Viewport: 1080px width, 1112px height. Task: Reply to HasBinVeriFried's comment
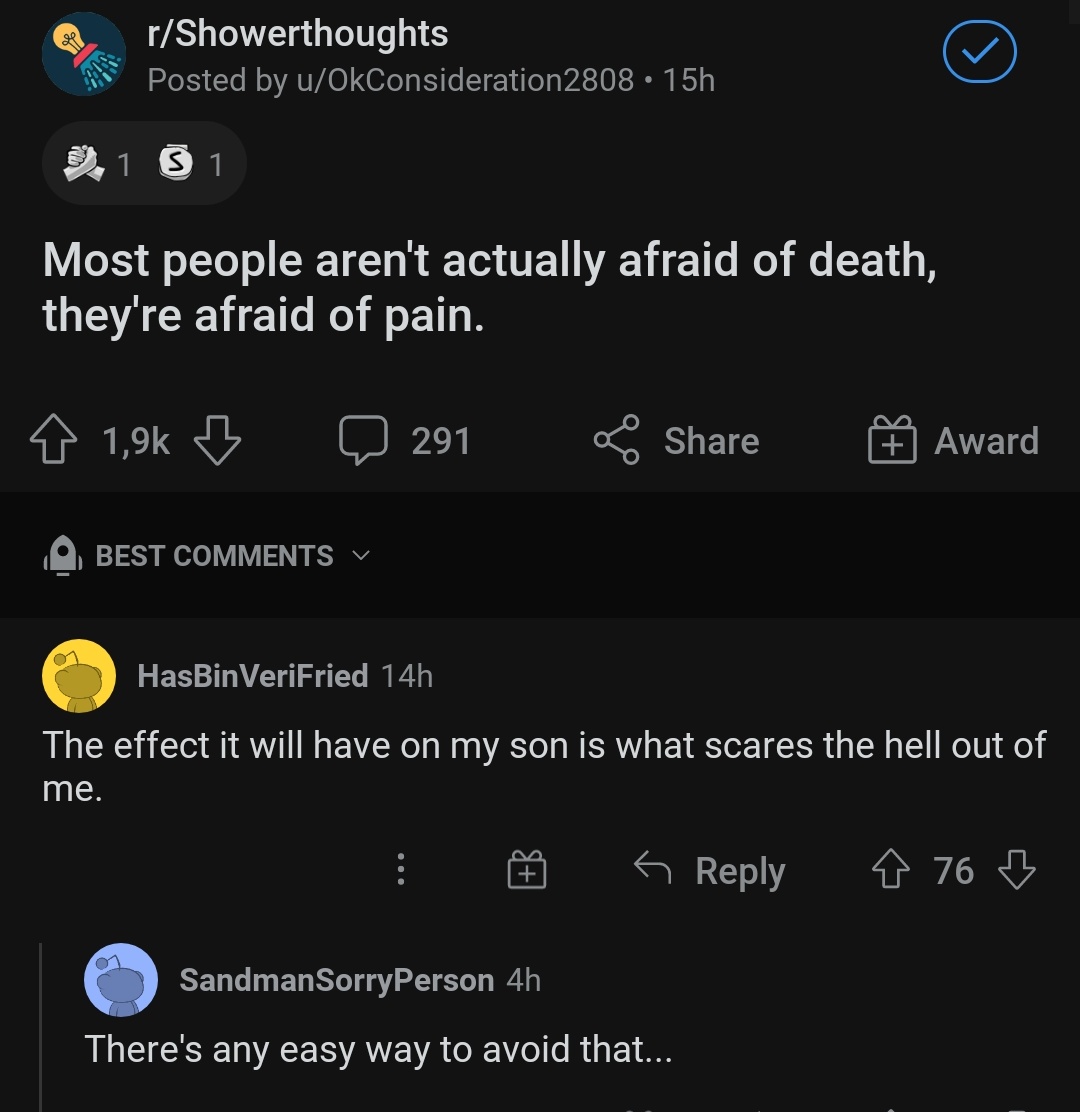[710, 870]
